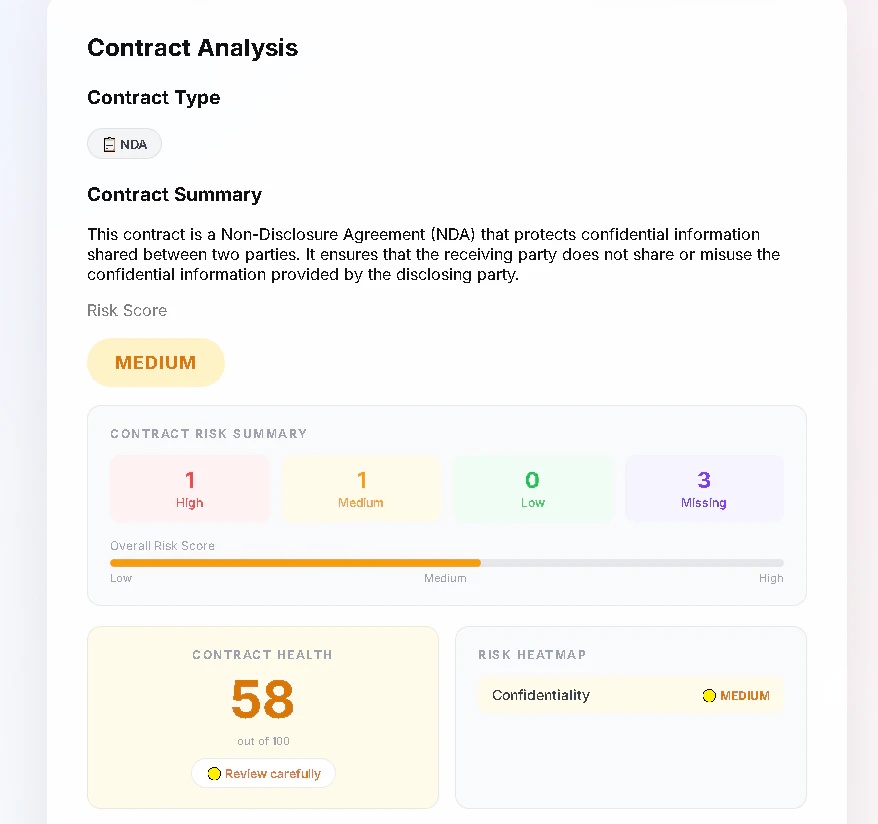The width and height of the screenshot is (878, 824).
Task: Click the MEDIUM label in Risk Heatmap
Action: click(745, 695)
